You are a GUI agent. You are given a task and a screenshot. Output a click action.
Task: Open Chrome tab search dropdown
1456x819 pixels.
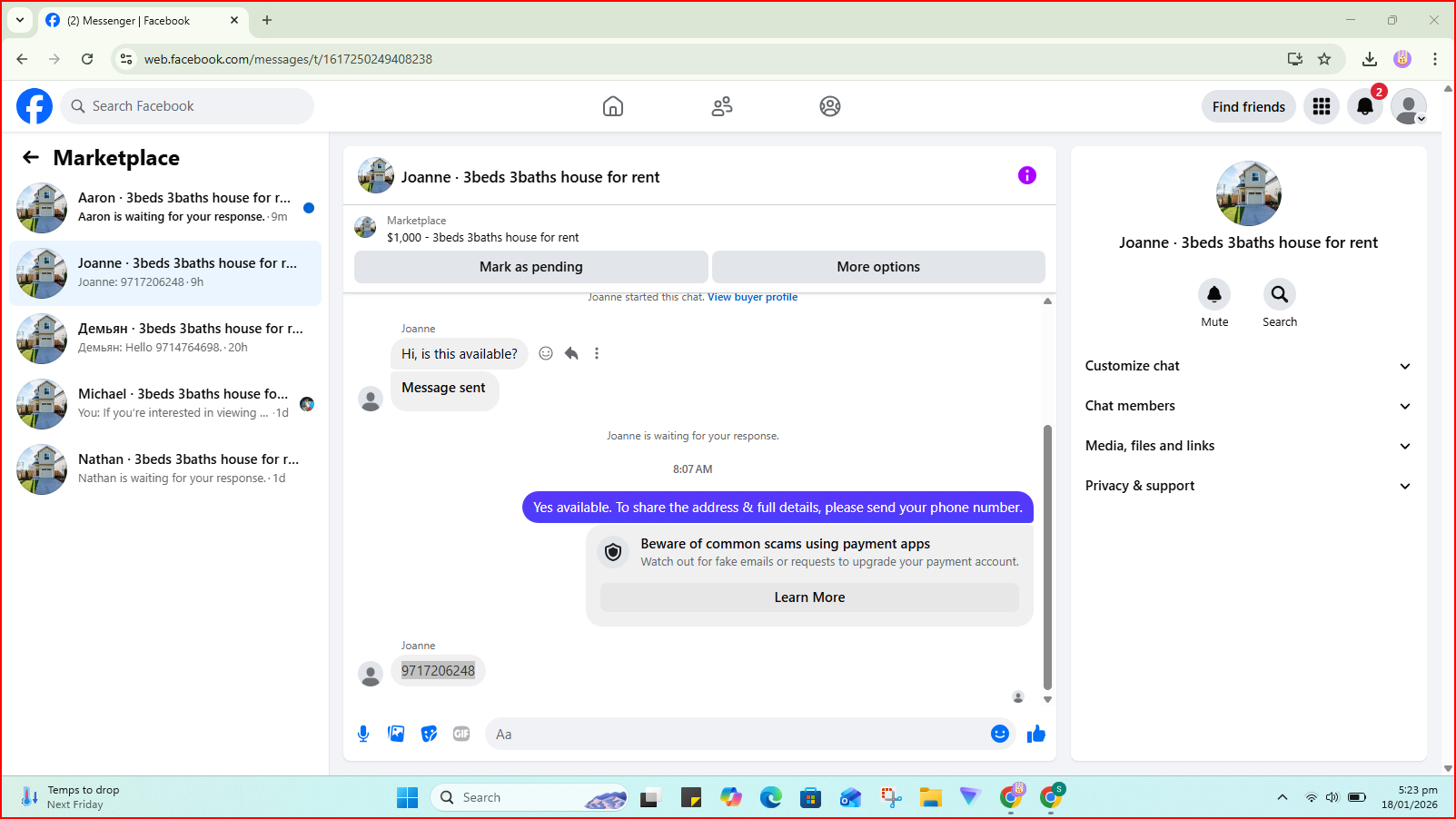click(20, 20)
